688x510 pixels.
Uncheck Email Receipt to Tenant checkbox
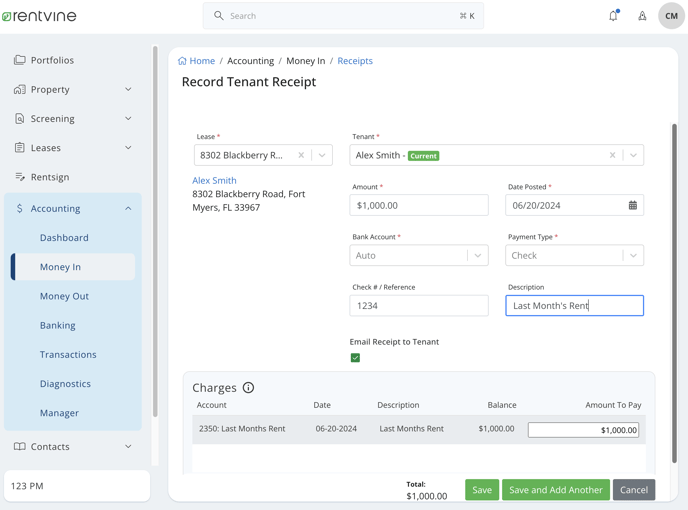pos(355,358)
